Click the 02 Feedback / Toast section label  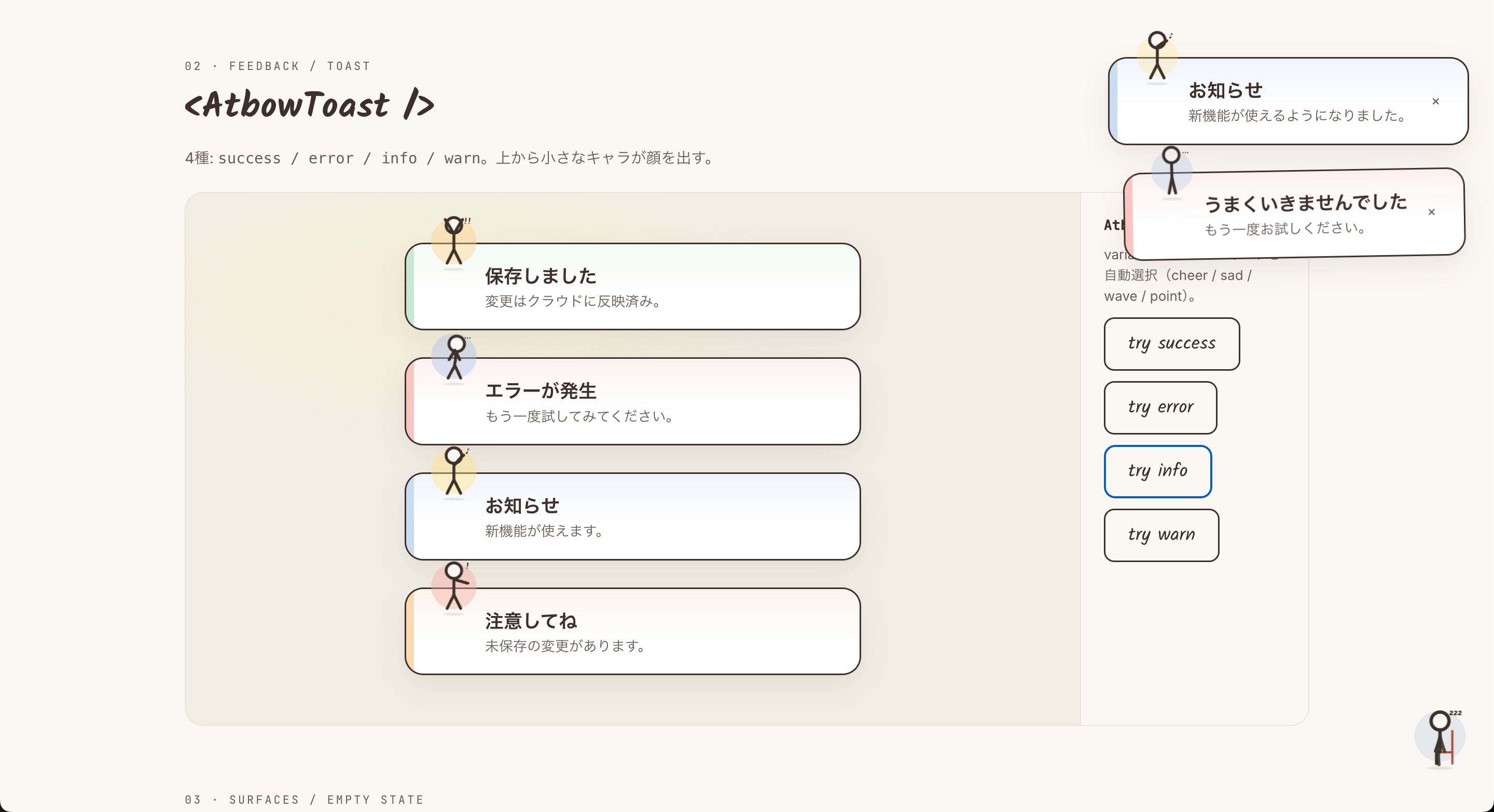[277, 66]
